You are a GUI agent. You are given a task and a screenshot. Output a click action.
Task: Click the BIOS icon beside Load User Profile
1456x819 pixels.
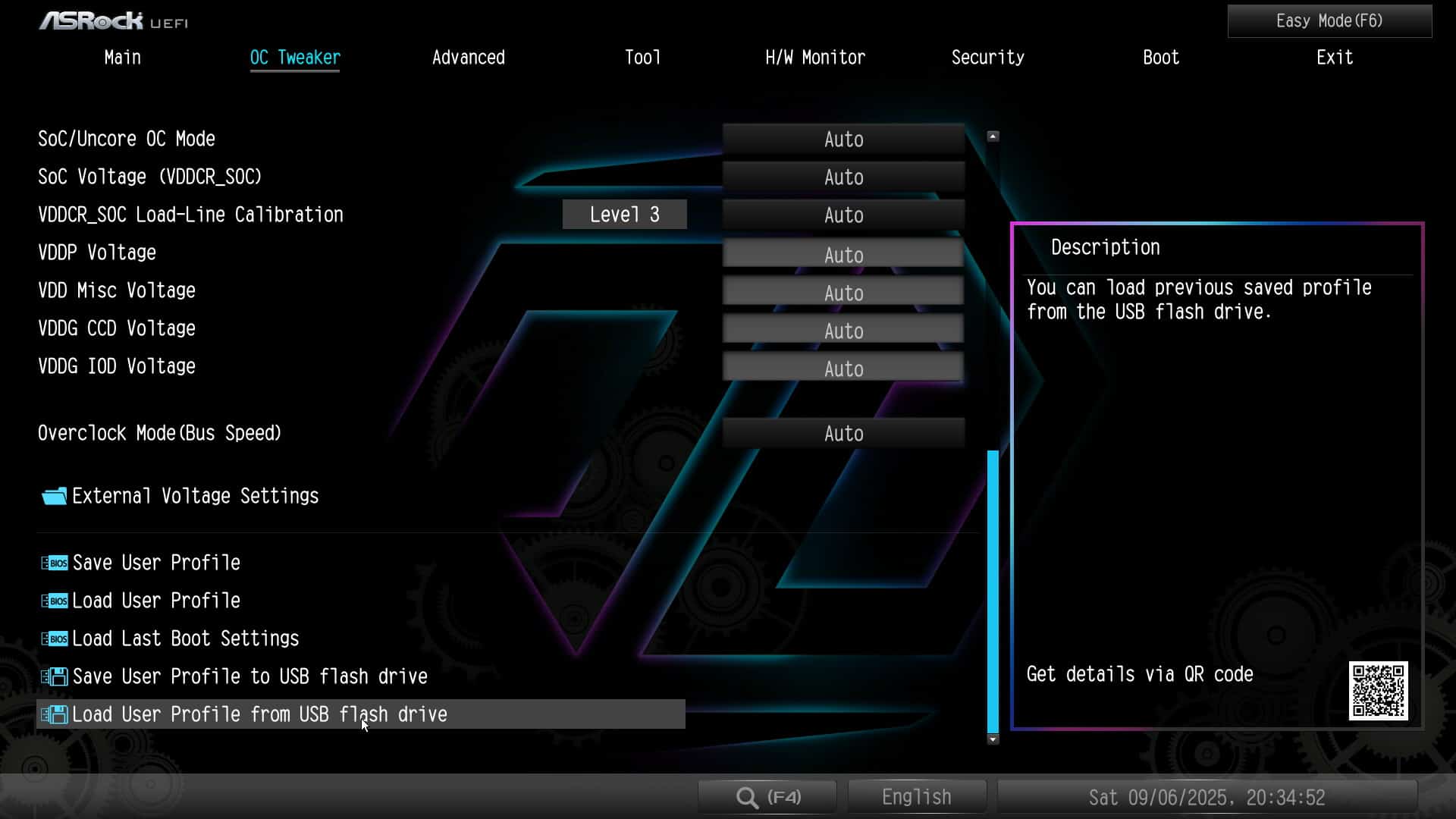click(x=54, y=601)
